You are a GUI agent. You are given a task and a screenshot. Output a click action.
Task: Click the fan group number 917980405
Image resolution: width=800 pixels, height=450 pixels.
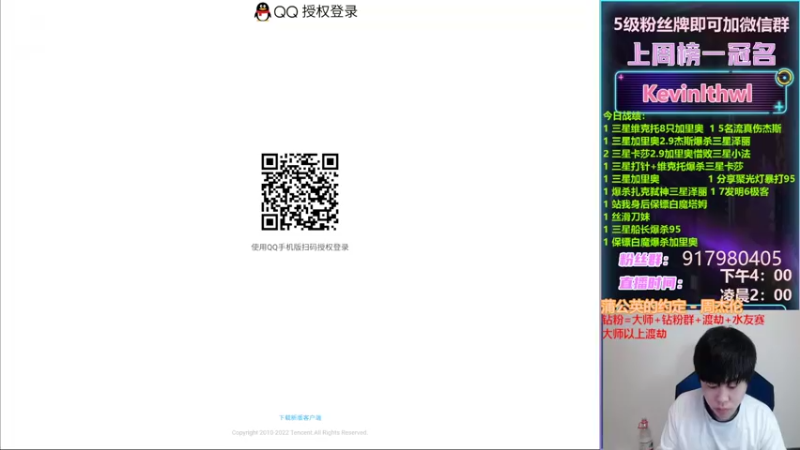(x=732, y=259)
